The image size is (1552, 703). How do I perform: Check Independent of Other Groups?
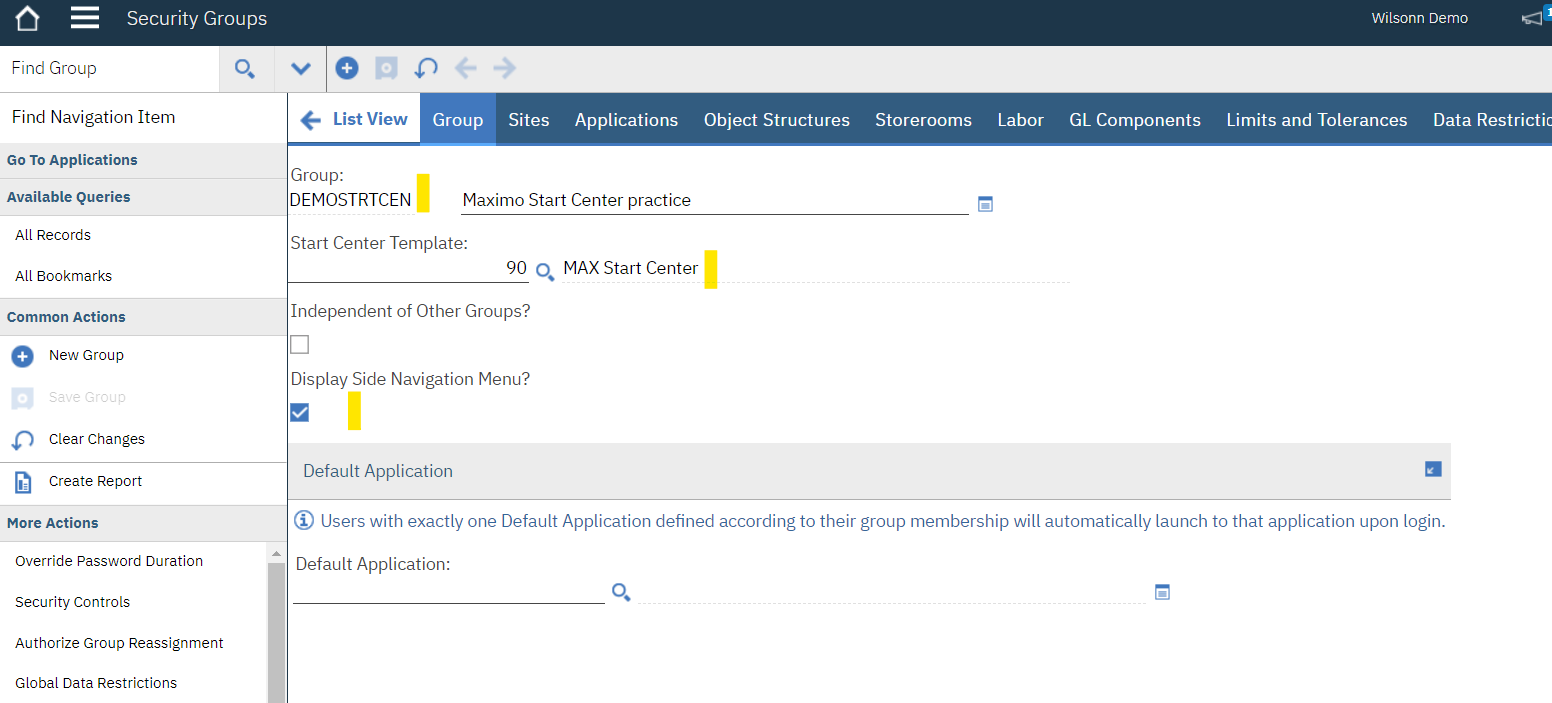pyautogui.click(x=299, y=344)
